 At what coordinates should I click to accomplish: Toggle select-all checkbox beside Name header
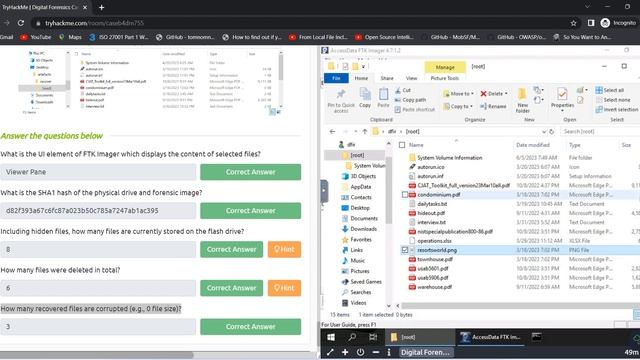(402, 145)
